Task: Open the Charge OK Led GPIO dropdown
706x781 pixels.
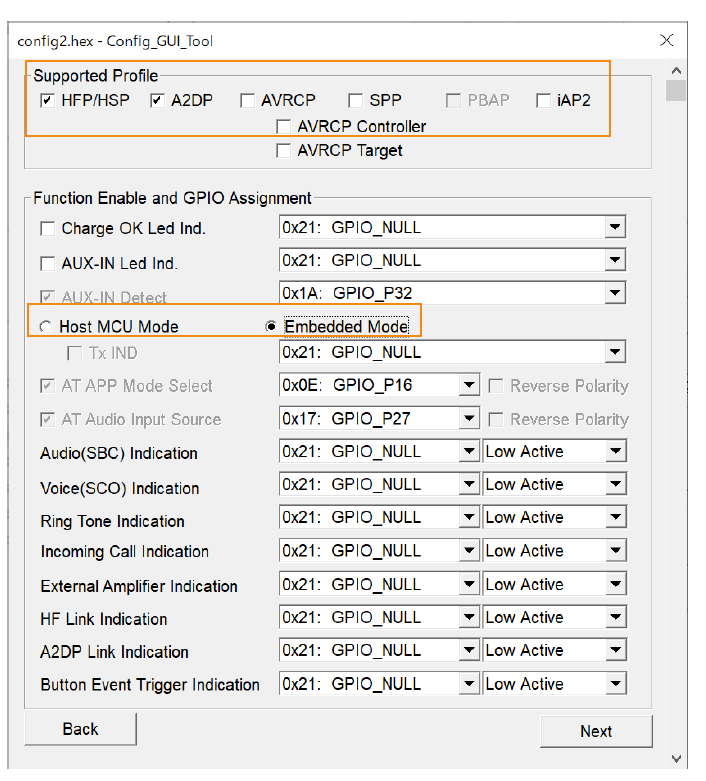Action: click(x=615, y=228)
